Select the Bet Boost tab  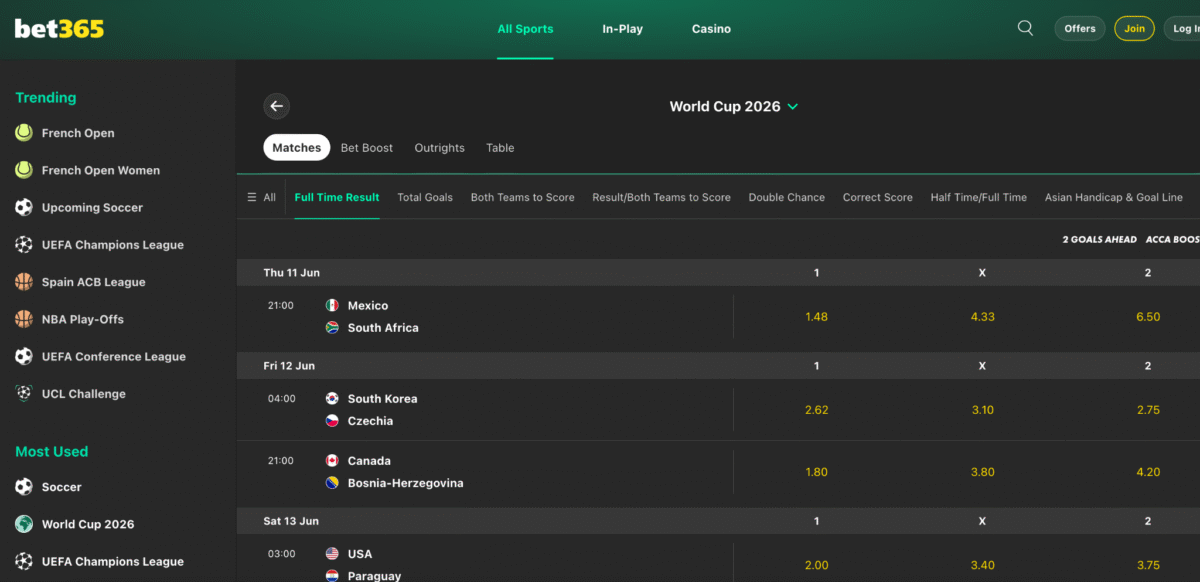coord(367,148)
